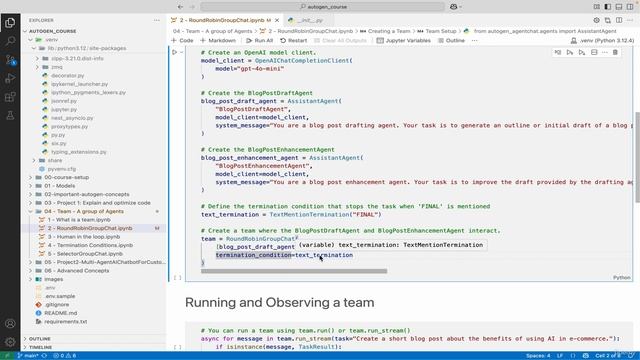Select .venv Python 3.12.4 kernel
This screenshot has height=360, width=640.
[x=602, y=40]
